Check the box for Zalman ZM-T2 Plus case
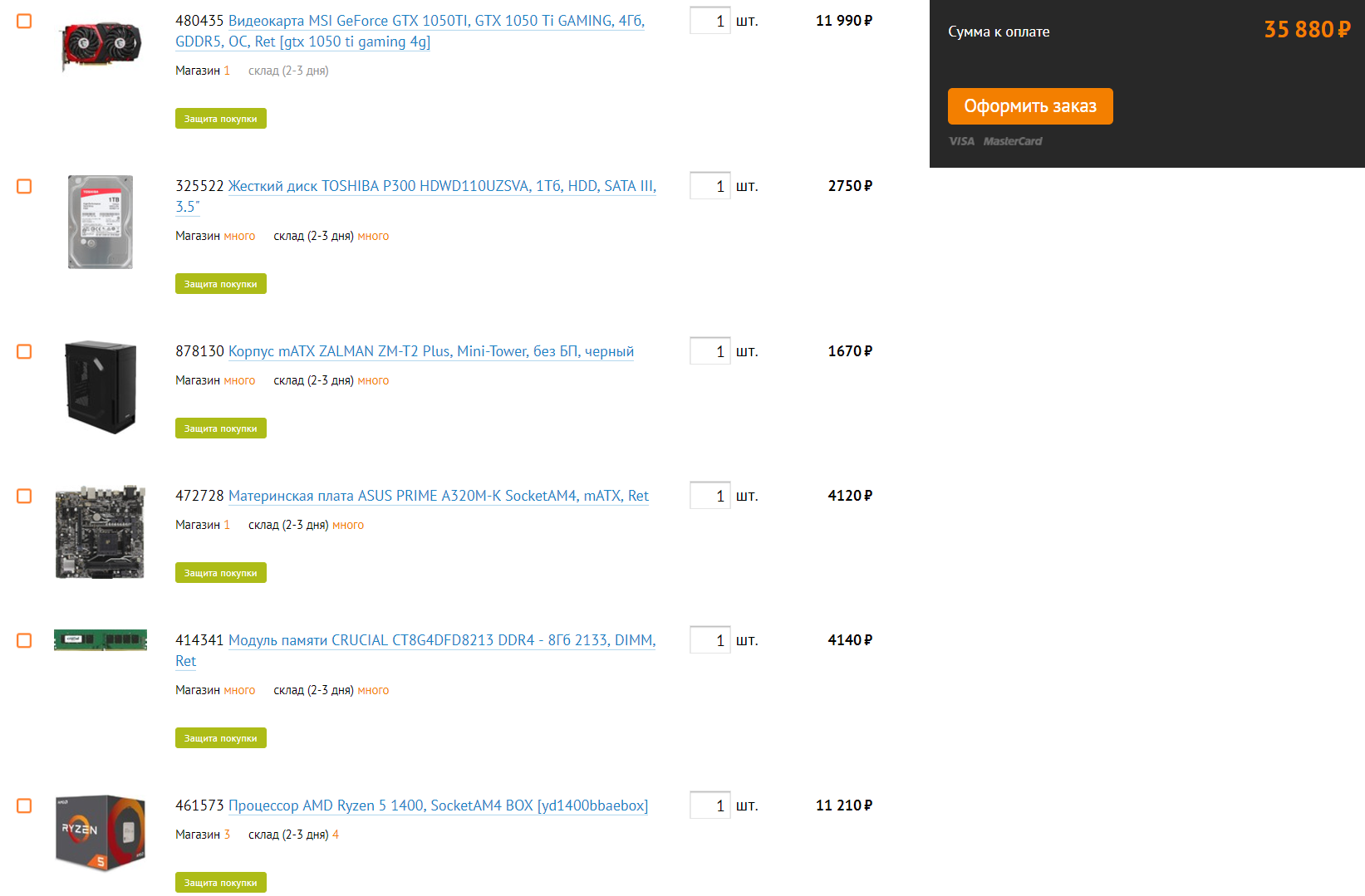Image resolution: width=1365 pixels, height=896 pixels. [24, 351]
